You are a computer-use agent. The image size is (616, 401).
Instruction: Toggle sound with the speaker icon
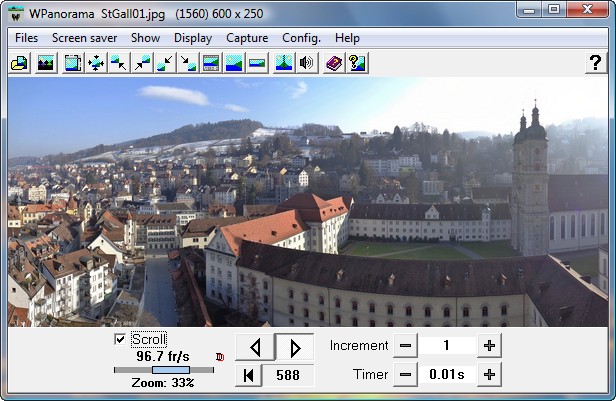point(307,63)
